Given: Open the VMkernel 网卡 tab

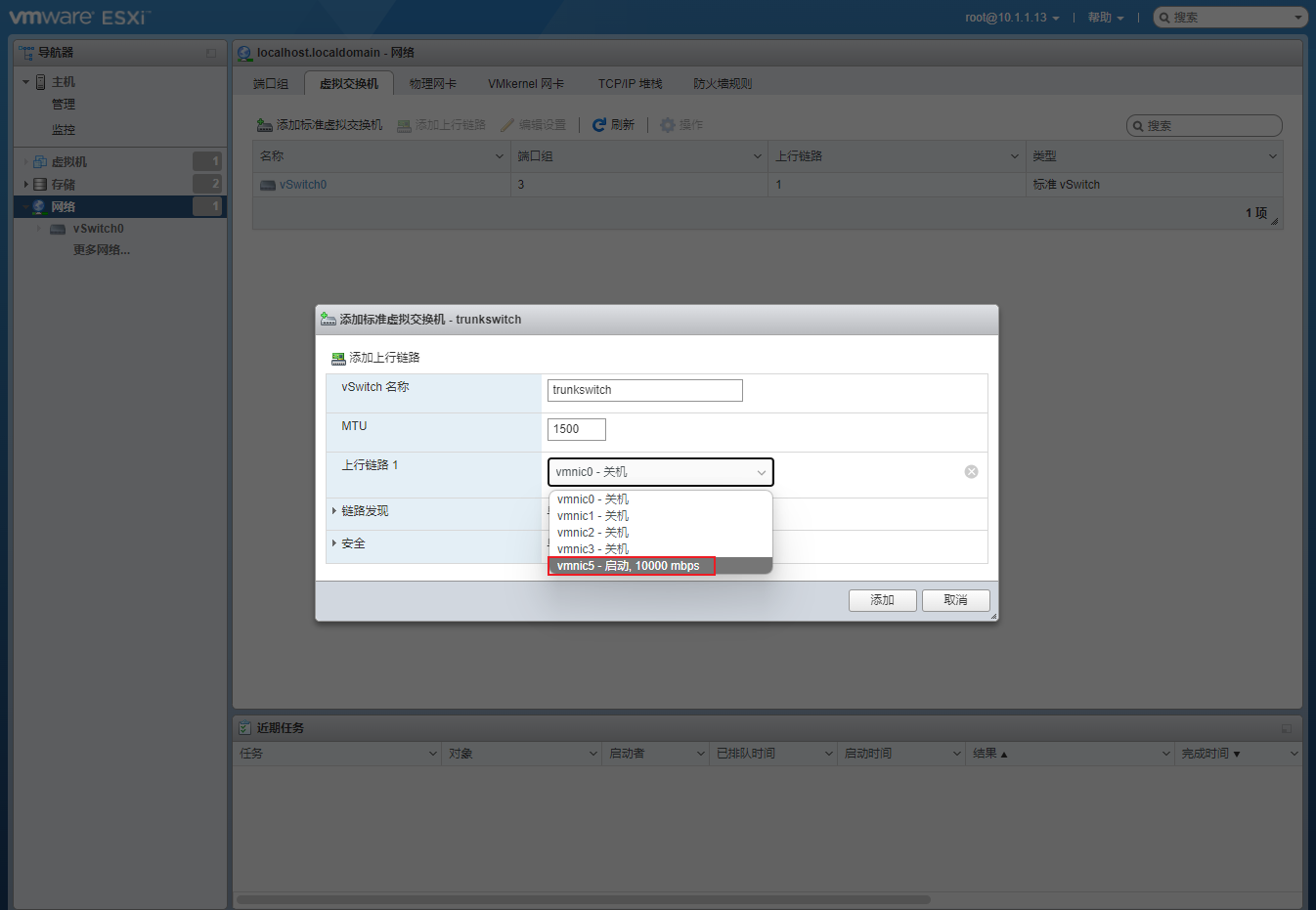Looking at the screenshot, I should tap(526, 84).
